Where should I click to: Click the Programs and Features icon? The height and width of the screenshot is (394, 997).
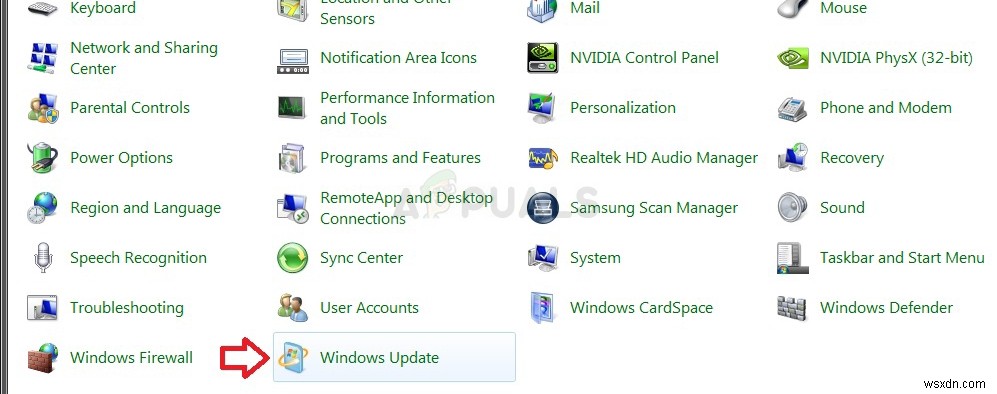pos(293,158)
